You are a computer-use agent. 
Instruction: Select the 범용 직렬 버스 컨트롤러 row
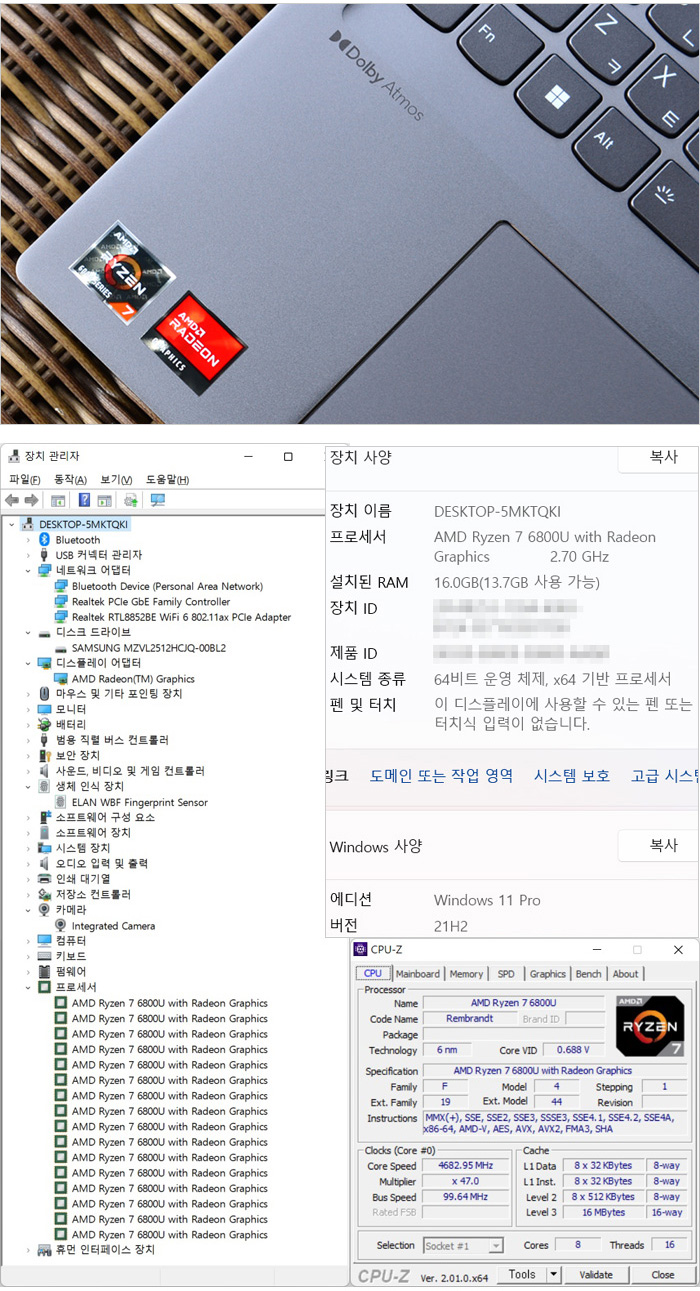pyautogui.click(x=111, y=741)
